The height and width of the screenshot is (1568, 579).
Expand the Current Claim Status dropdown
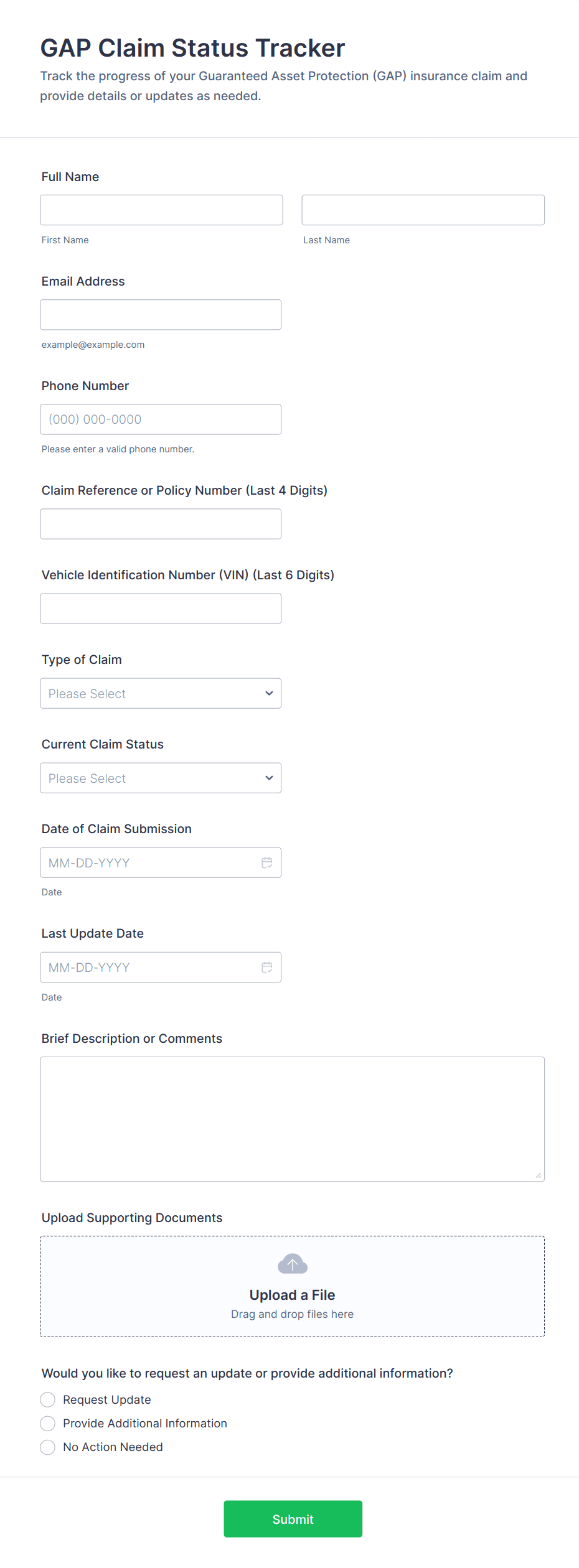click(x=161, y=778)
